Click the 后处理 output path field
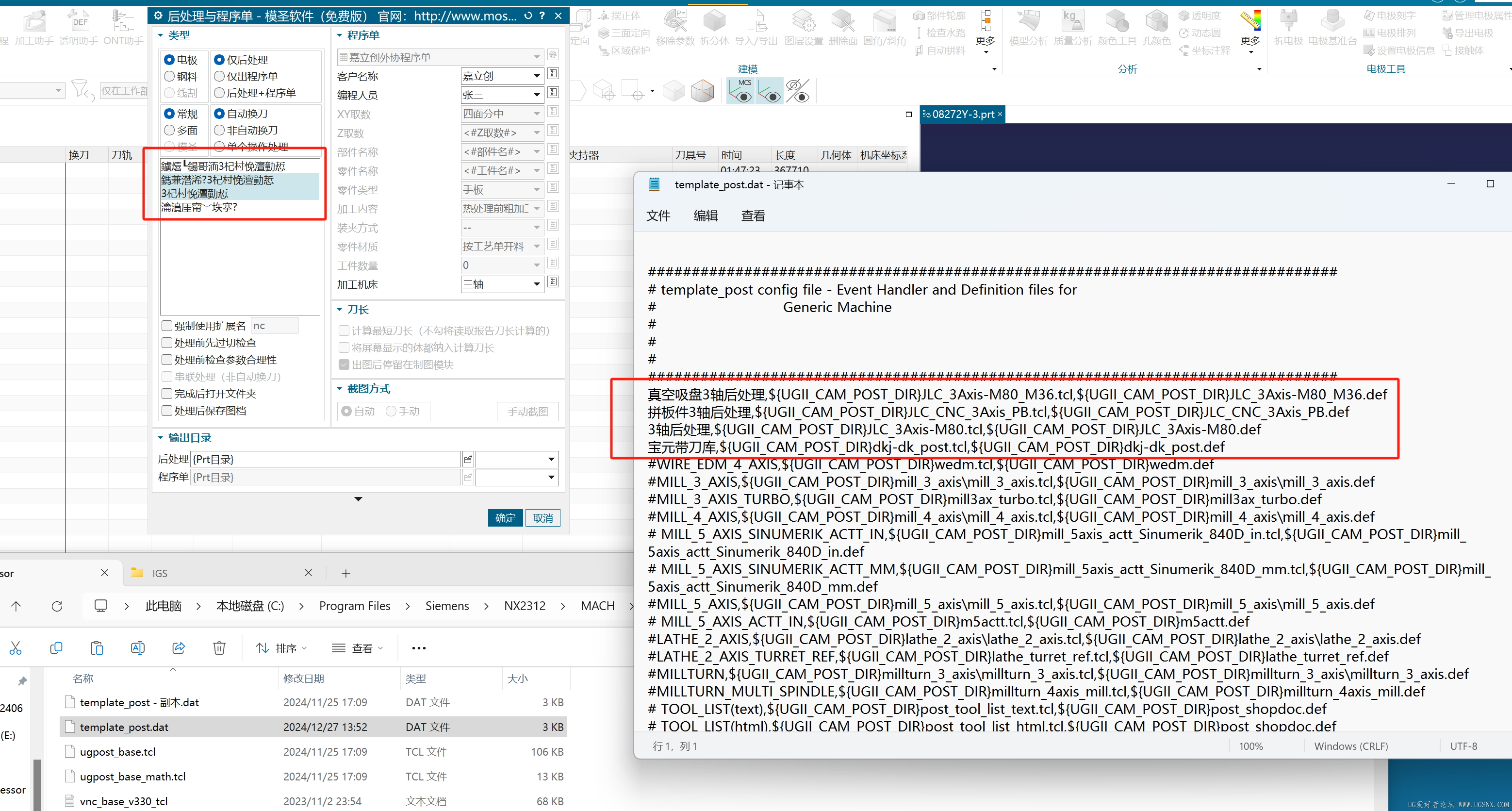The image size is (1512, 811). point(325,459)
